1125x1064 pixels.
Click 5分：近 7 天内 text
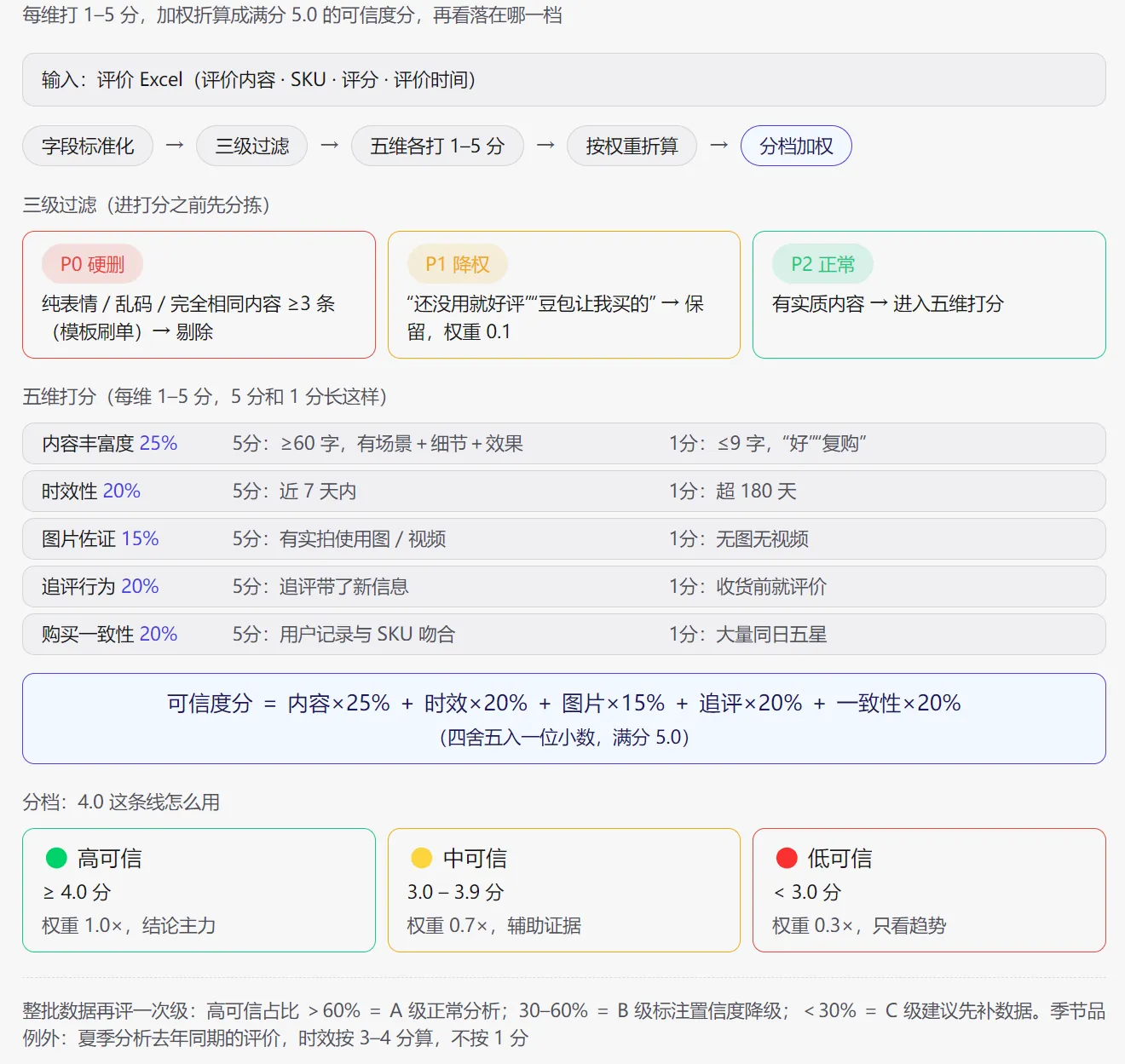[295, 492]
